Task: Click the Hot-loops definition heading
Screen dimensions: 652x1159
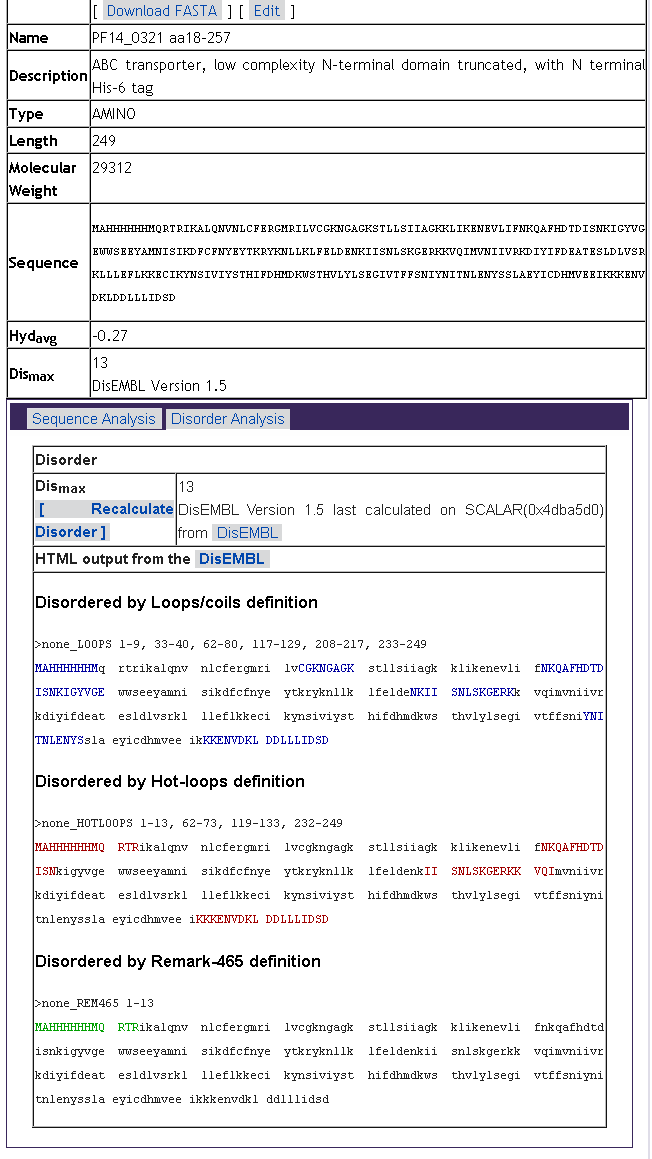Action: pyautogui.click(x=169, y=781)
